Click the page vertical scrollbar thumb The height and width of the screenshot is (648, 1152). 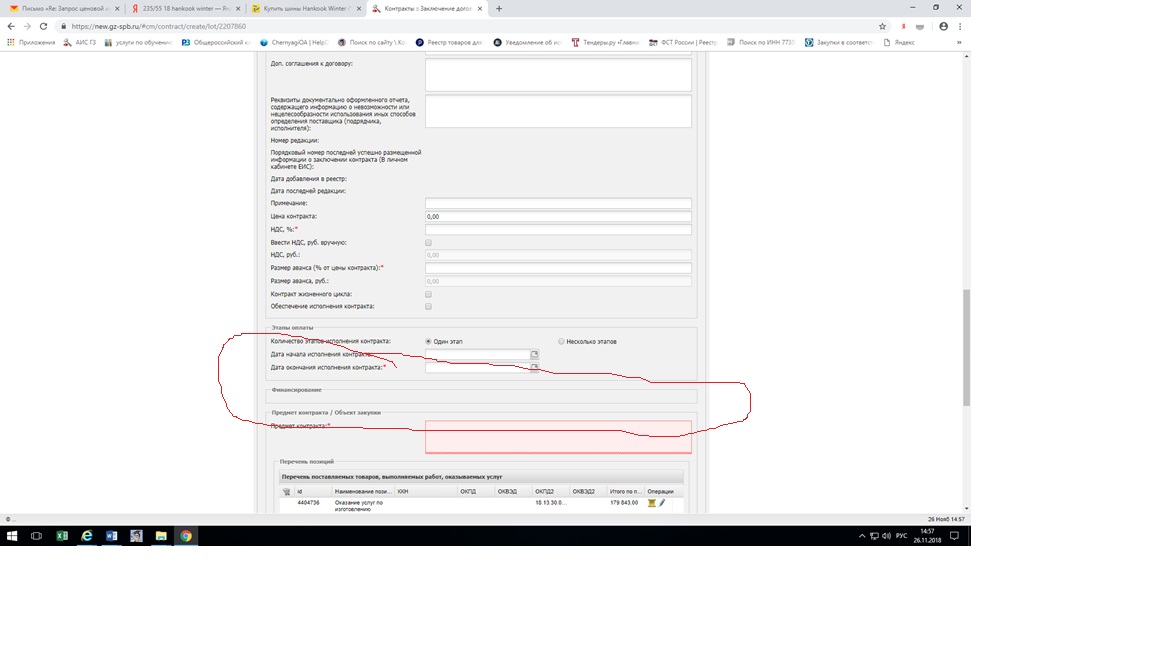coord(966,348)
